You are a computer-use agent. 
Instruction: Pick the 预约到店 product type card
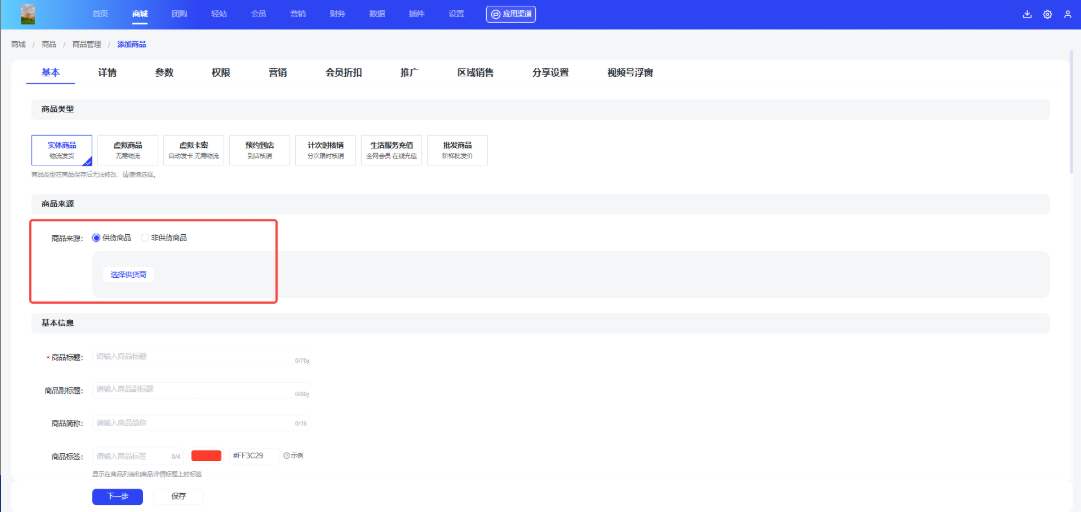[x=259, y=150]
